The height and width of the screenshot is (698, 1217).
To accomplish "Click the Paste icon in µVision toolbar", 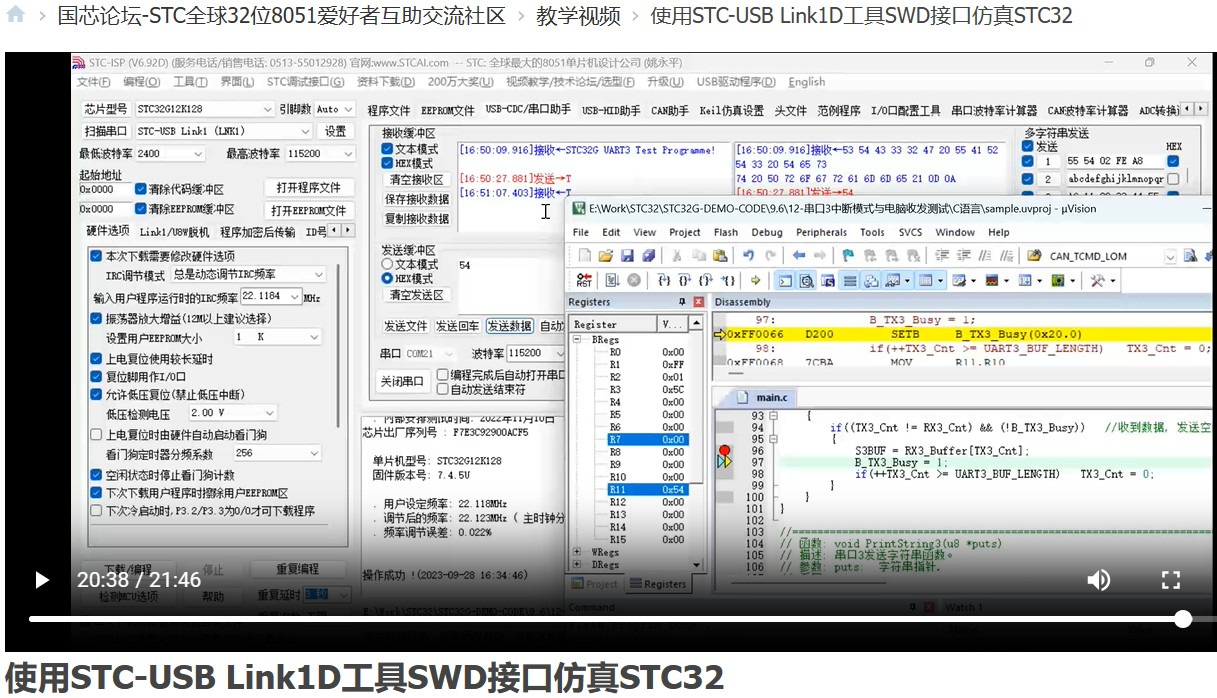I will 718,256.
